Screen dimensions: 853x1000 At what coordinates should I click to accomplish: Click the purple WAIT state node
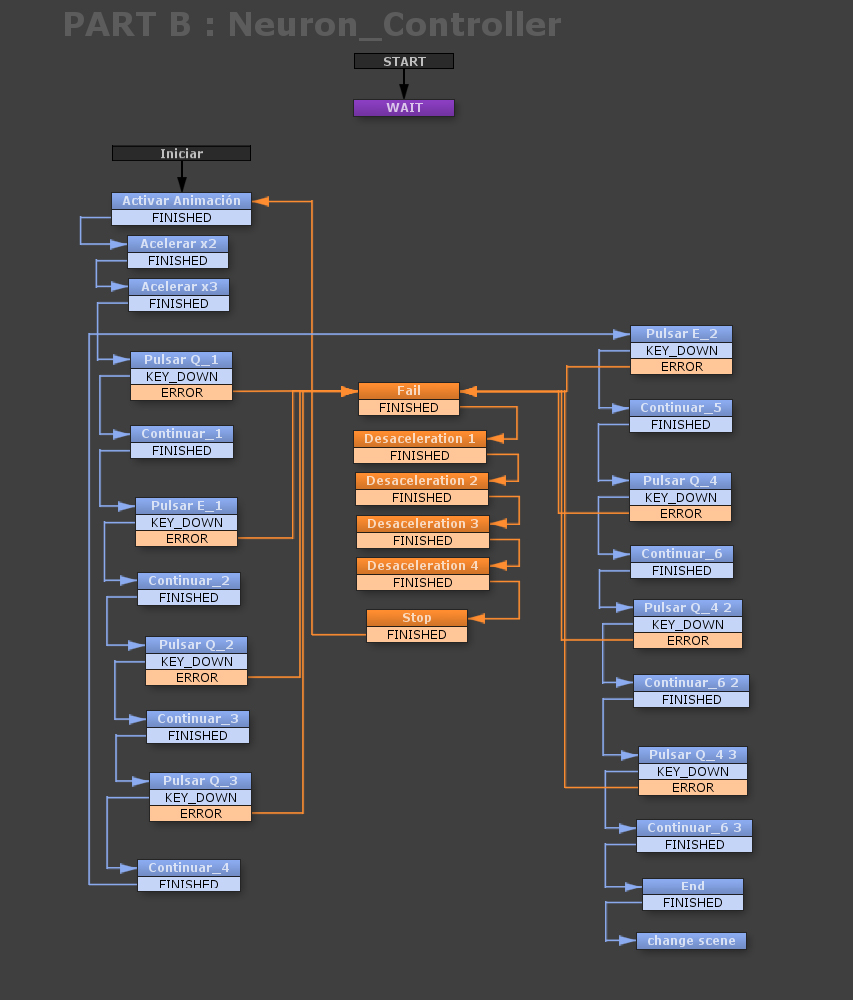(x=403, y=108)
